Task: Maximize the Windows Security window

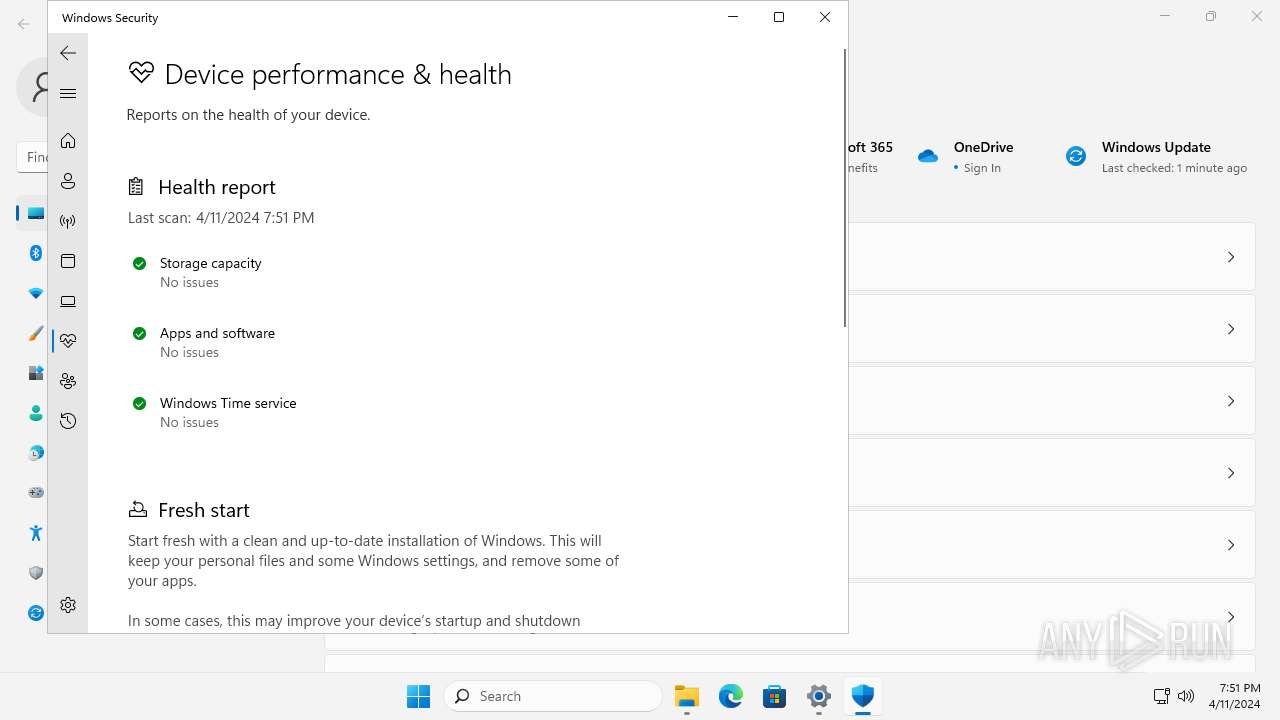Action: tap(779, 17)
